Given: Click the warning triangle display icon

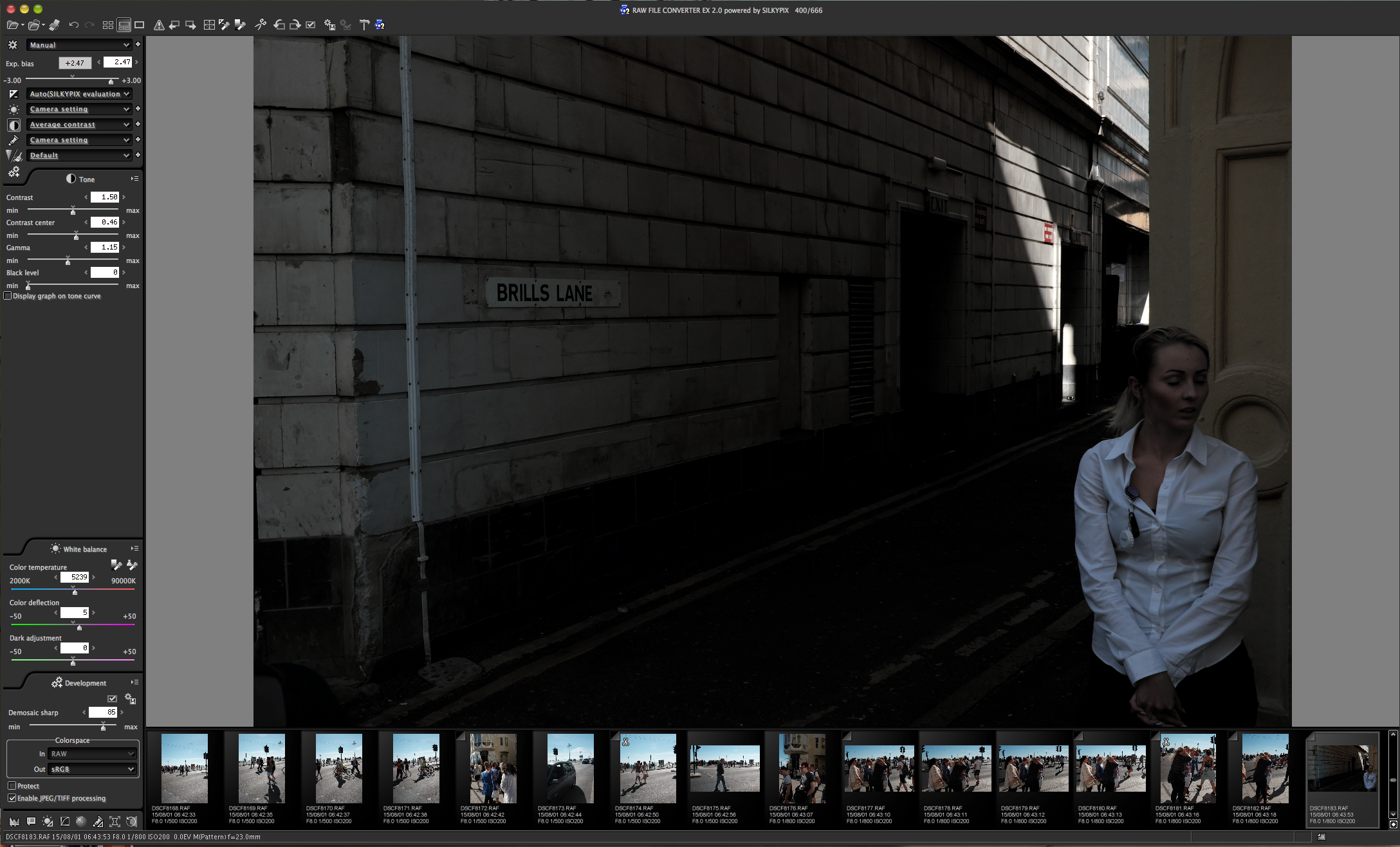Looking at the screenshot, I should click(x=159, y=25).
